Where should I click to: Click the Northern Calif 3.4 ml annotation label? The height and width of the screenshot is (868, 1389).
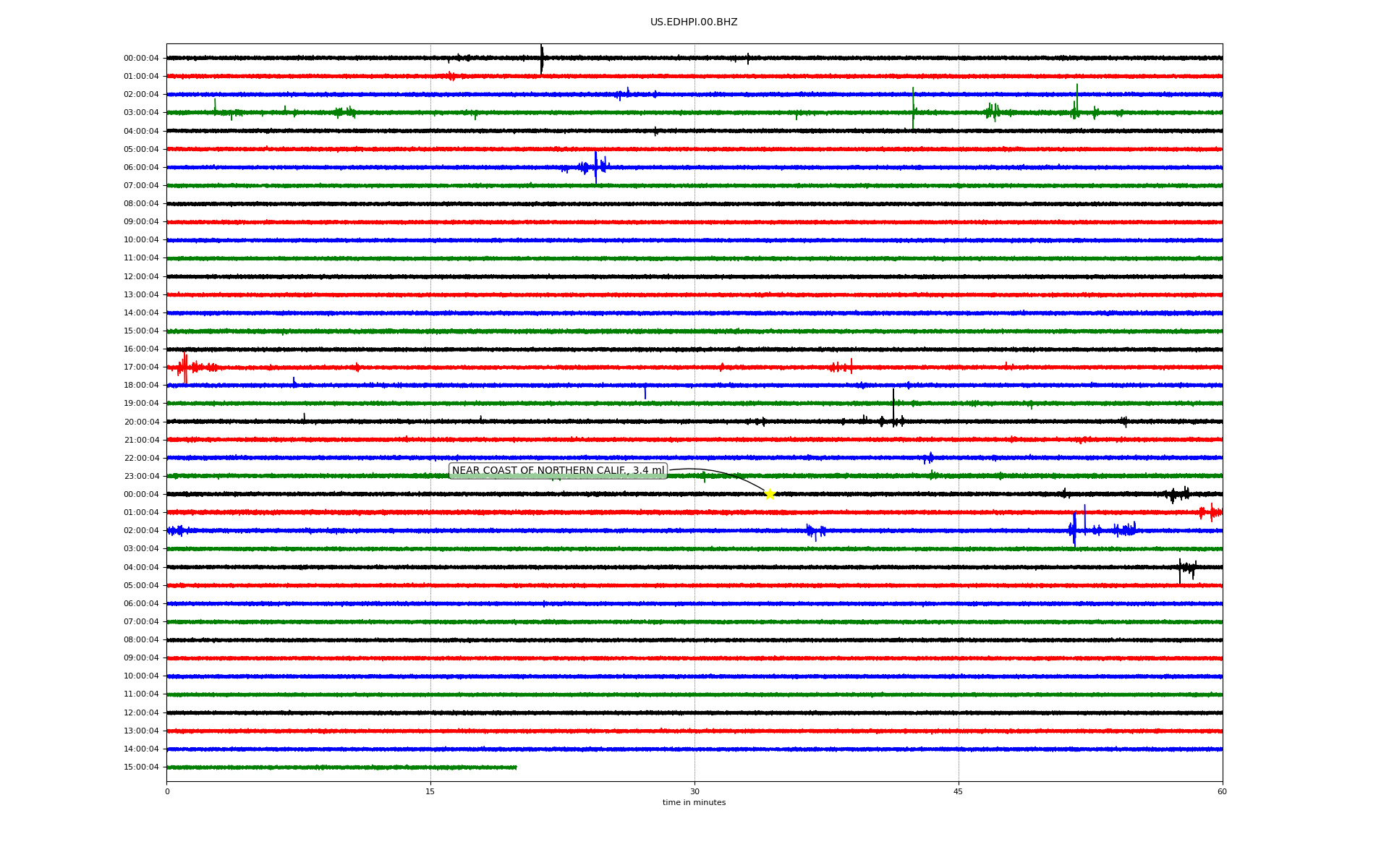click(558, 471)
